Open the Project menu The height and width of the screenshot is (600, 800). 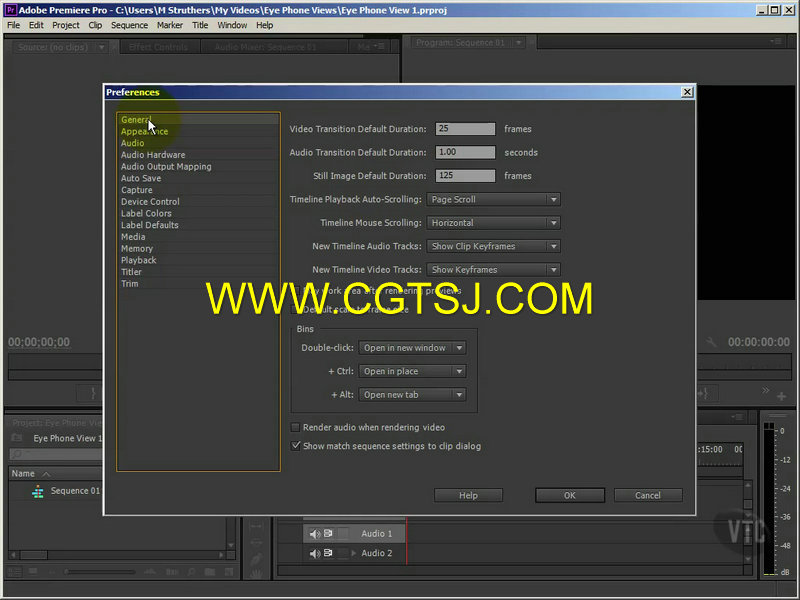pos(66,25)
